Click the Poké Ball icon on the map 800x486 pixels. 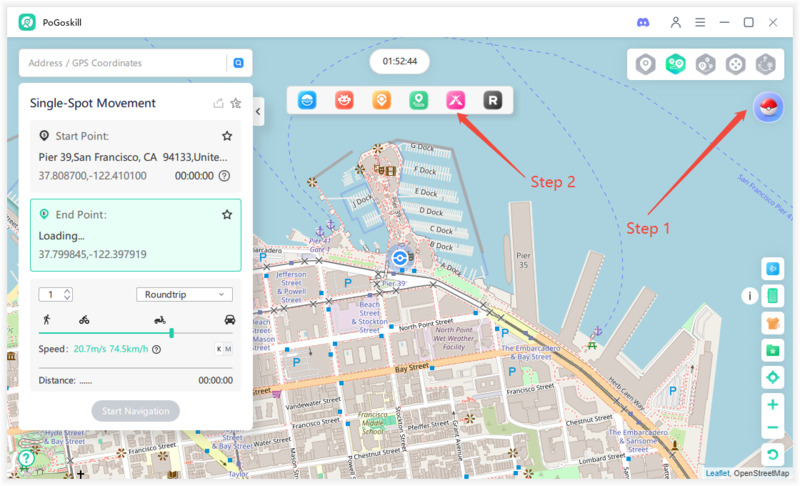tap(768, 108)
